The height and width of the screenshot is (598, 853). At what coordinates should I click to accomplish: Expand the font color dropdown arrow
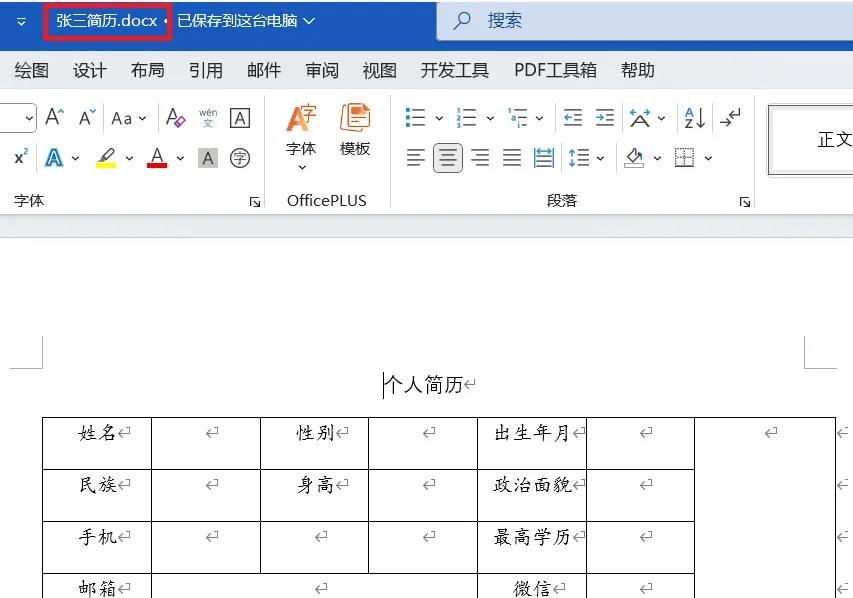180,159
